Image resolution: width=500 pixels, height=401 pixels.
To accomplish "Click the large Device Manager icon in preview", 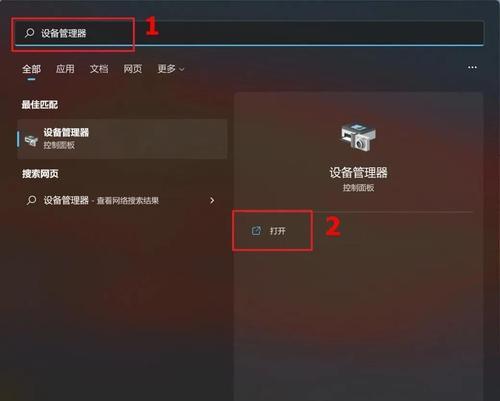I will [x=358, y=137].
